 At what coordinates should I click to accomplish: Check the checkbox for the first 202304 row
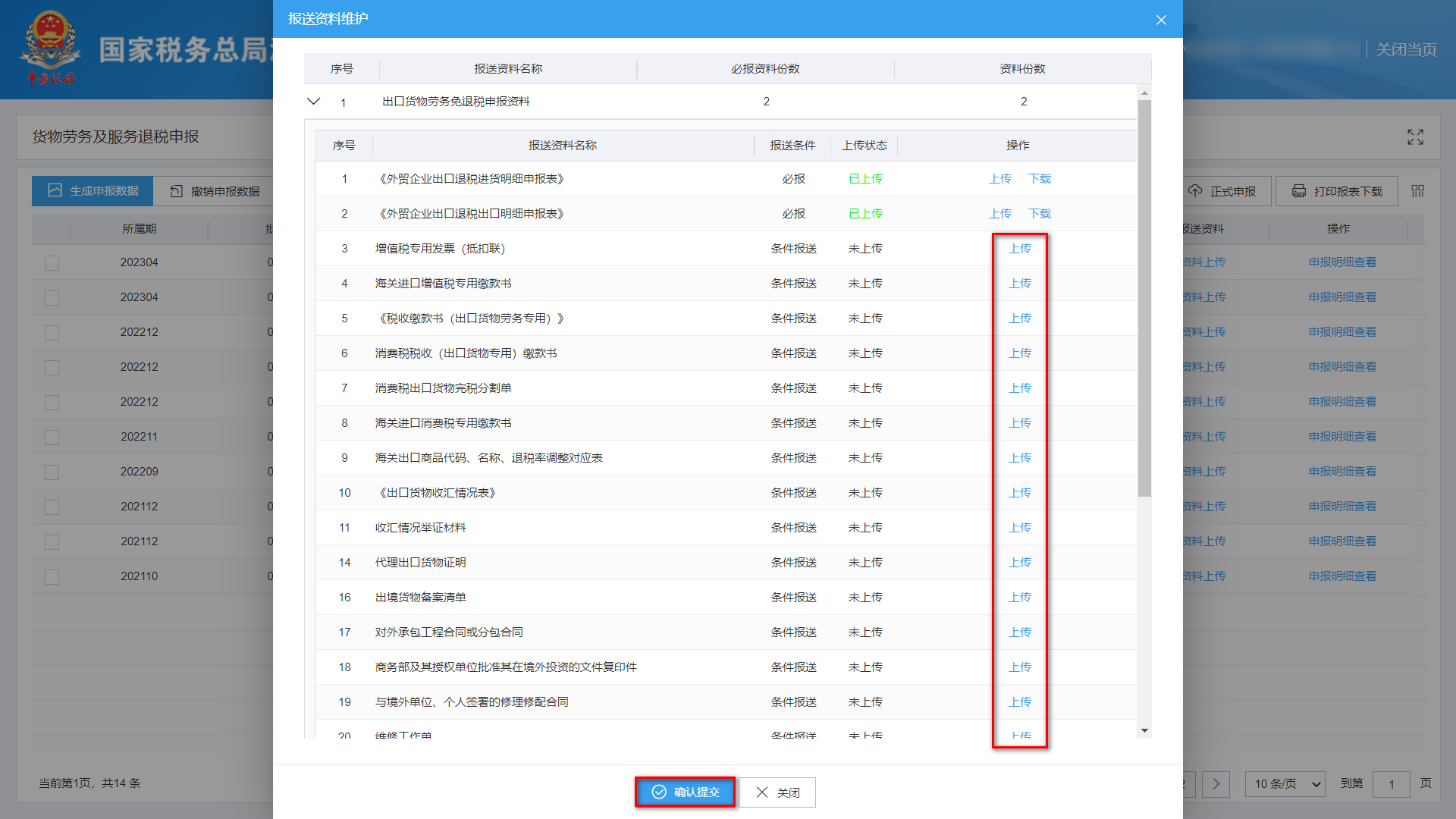coord(51,262)
